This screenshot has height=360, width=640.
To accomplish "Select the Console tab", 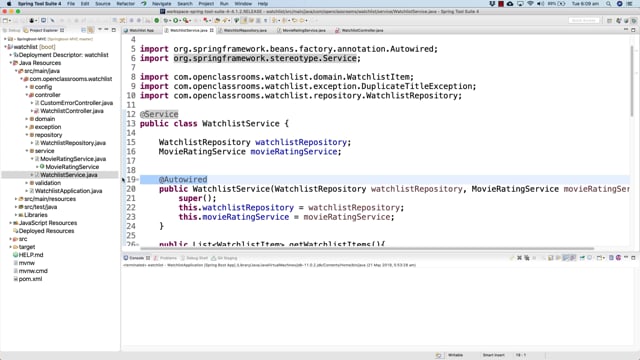I will (136, 258).
